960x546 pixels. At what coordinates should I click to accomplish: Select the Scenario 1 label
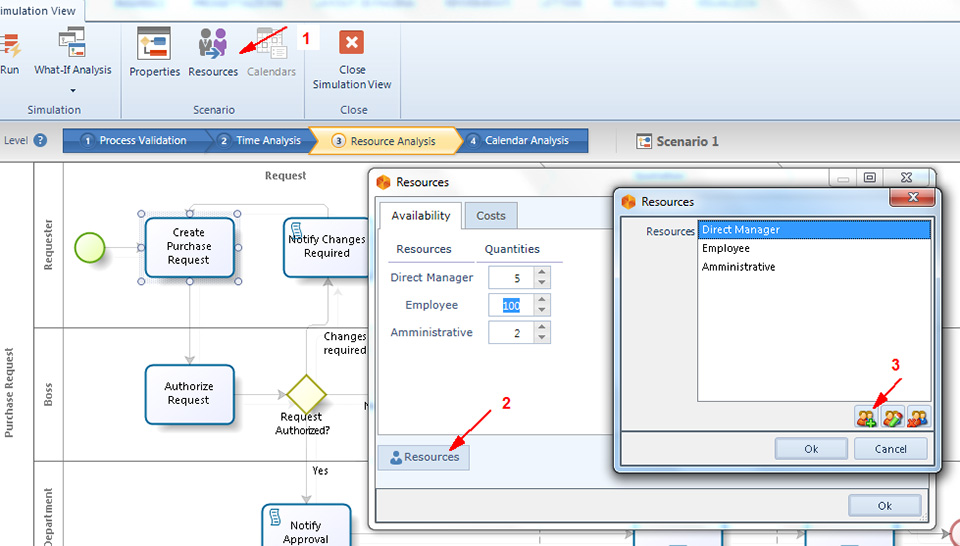point(677,141)
